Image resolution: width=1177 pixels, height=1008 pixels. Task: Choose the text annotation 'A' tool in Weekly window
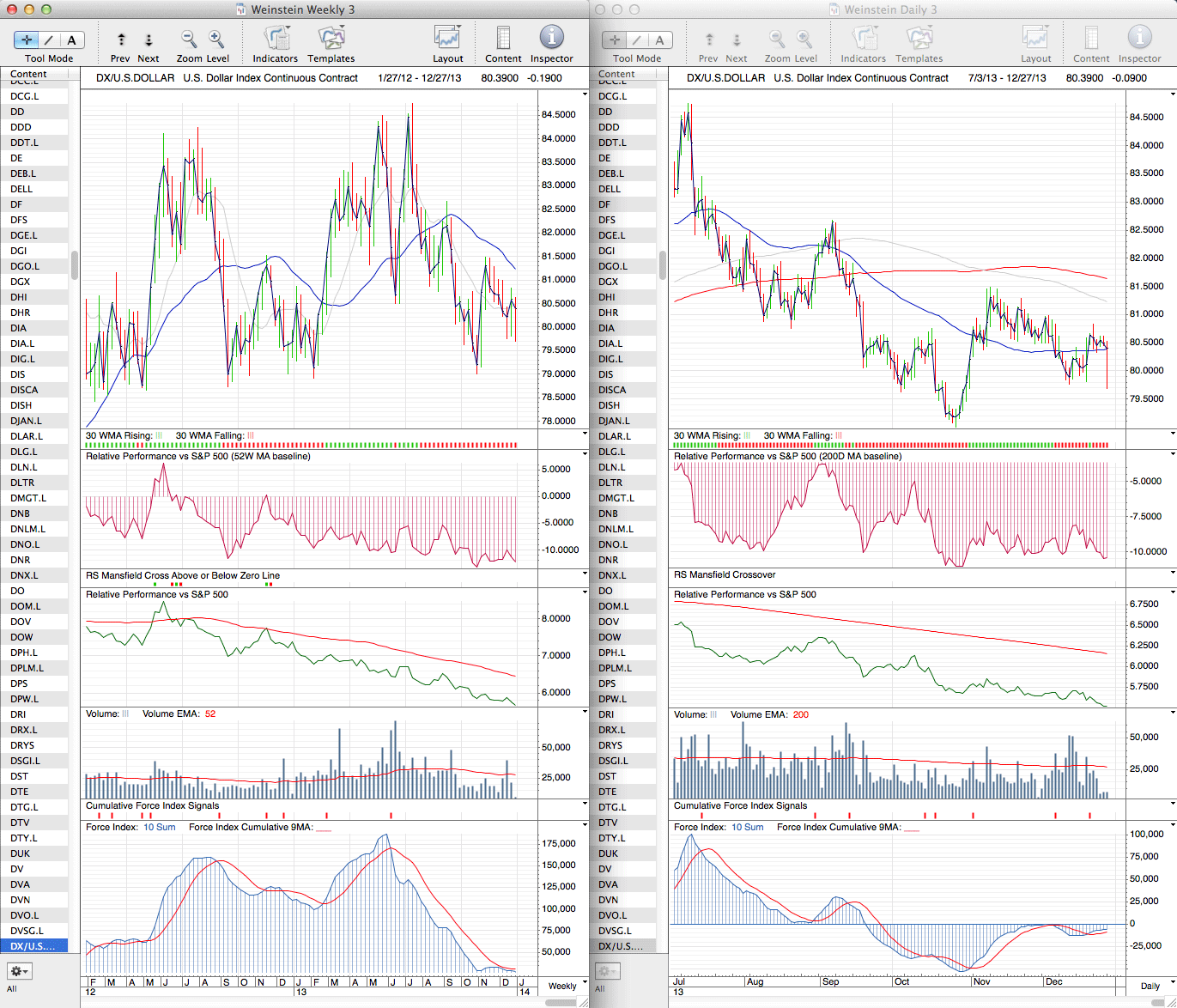(71, 39)
